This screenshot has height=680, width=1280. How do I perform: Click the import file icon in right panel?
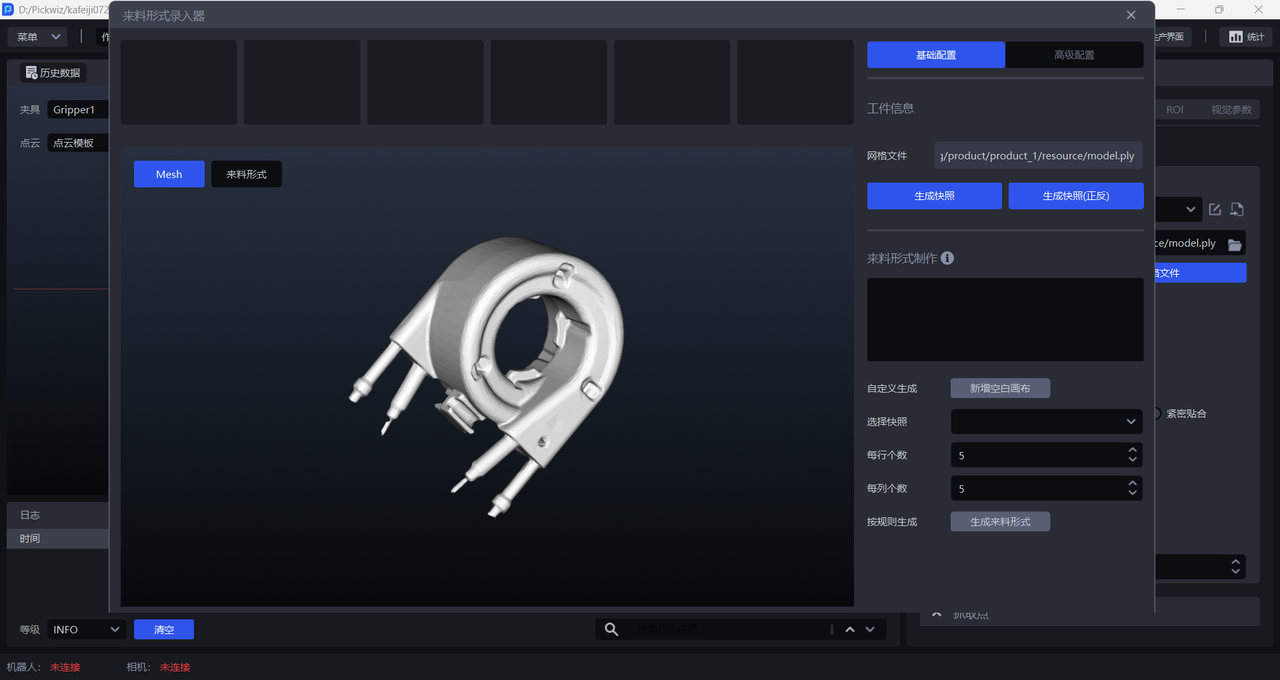pyautogui.click(x=1237, y=209)
